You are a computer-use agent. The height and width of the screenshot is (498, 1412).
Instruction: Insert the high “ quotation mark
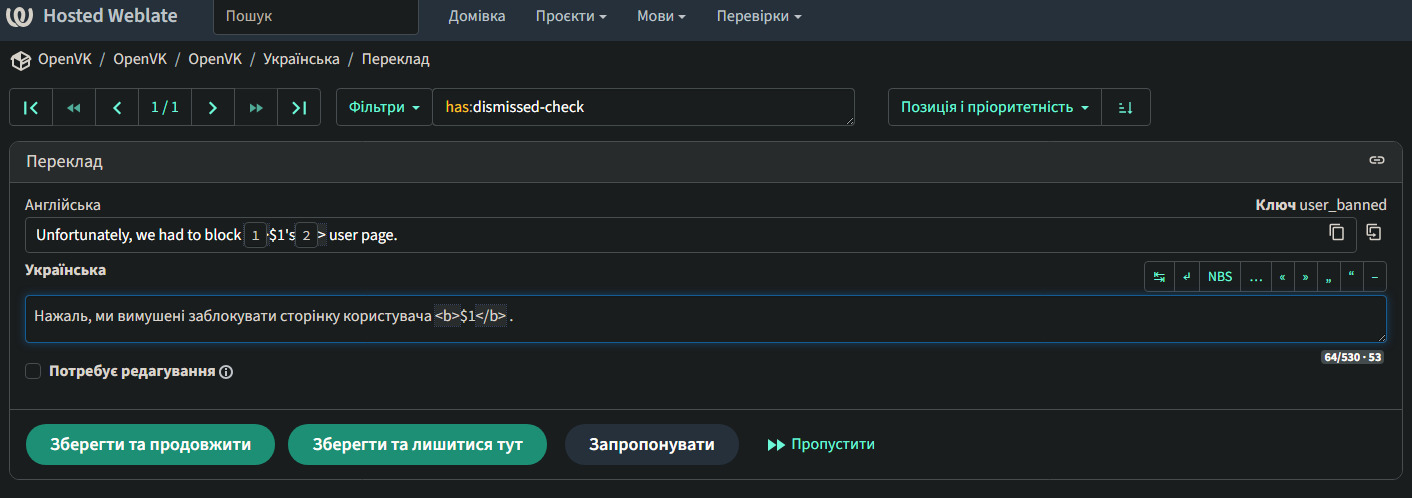tap(1351, 277)
